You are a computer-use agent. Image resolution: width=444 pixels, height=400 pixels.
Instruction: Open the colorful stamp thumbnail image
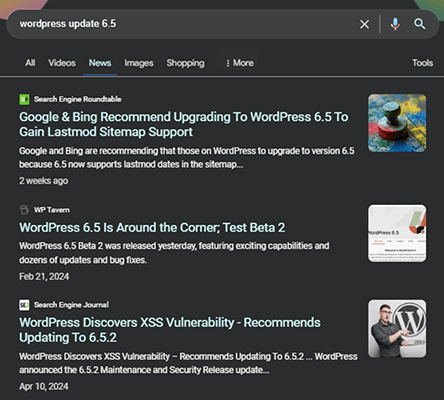pos(397,123)
